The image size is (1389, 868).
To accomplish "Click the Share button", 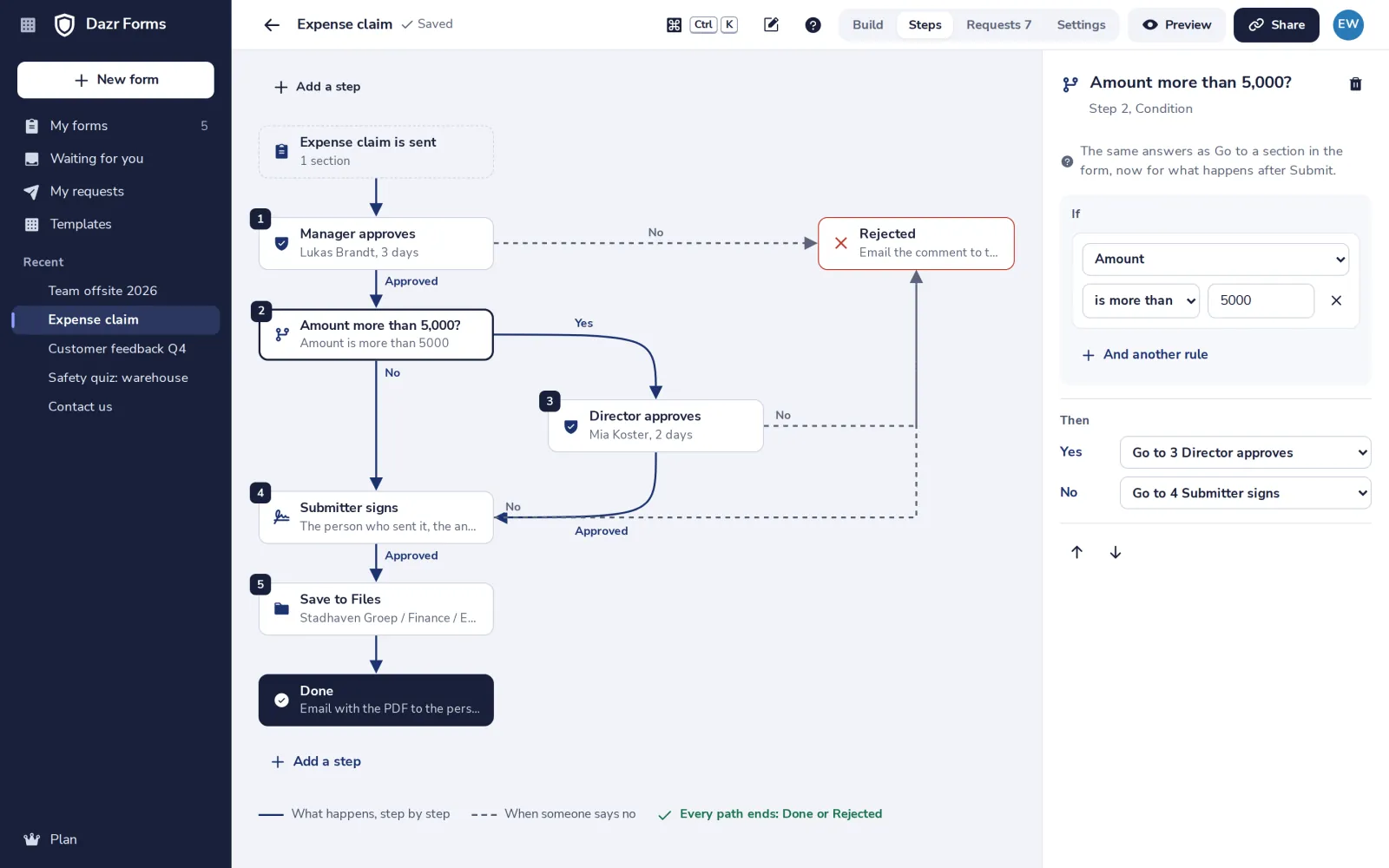I will pyautogui.click(x=1276, y=25).
